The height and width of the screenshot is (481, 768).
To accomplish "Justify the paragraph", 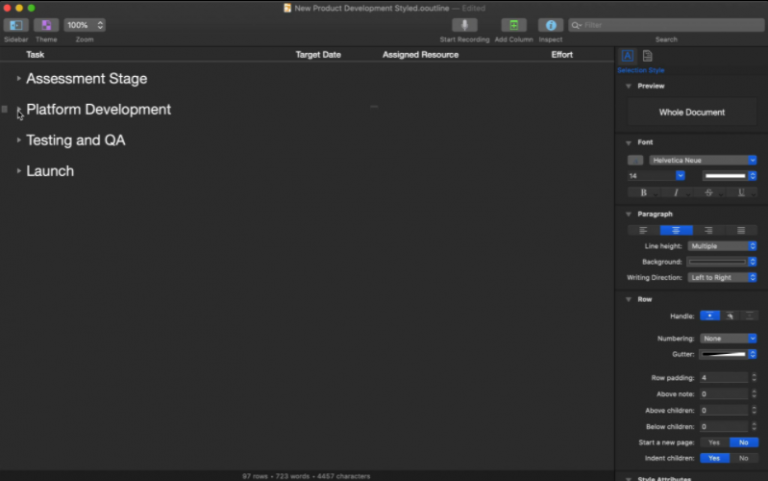I will 741,230.
